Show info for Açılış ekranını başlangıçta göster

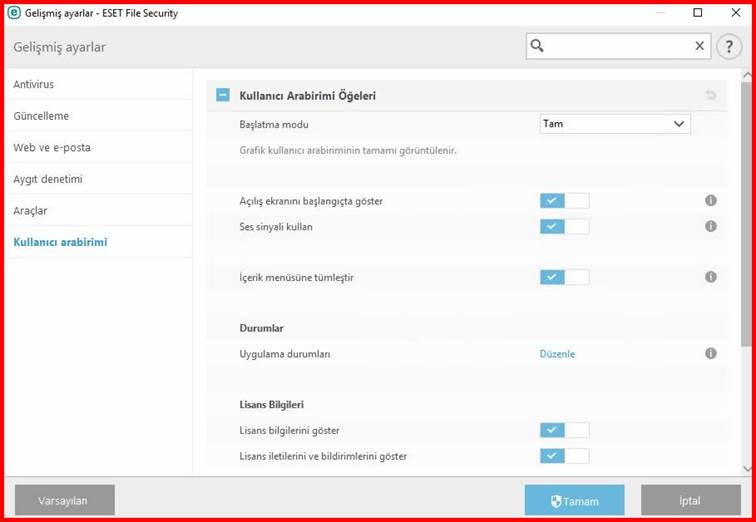(711, 200)
